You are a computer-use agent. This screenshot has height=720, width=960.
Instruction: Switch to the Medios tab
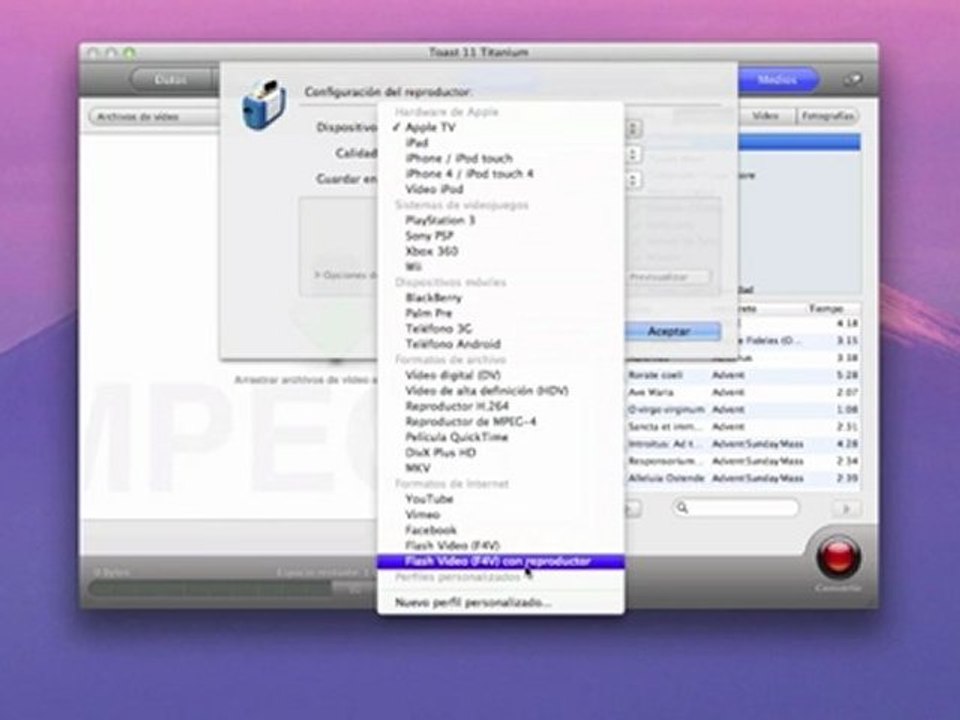coord(778,80)
